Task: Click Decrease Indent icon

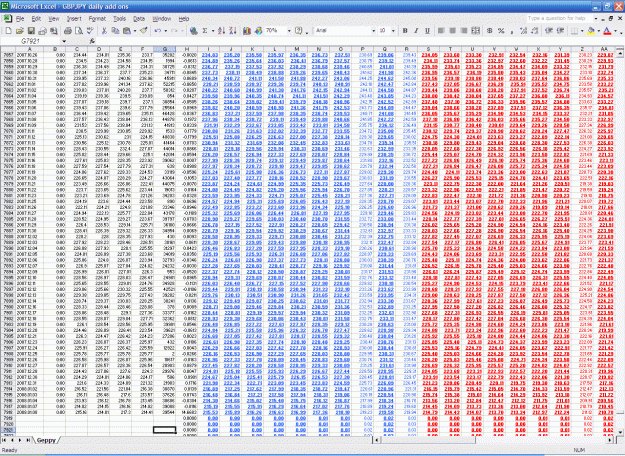Action: pos(549,31)
